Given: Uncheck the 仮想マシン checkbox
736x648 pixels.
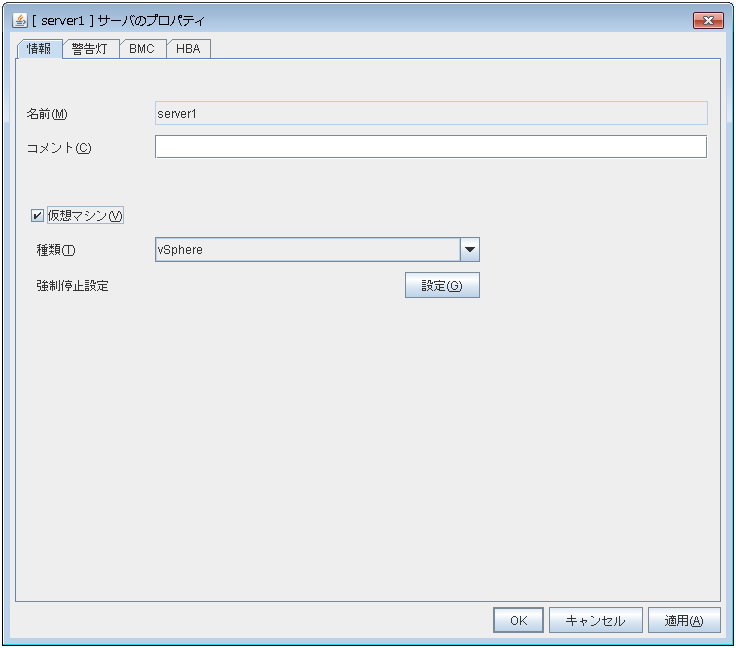Looking at the screenshot, I should point(38,215).
